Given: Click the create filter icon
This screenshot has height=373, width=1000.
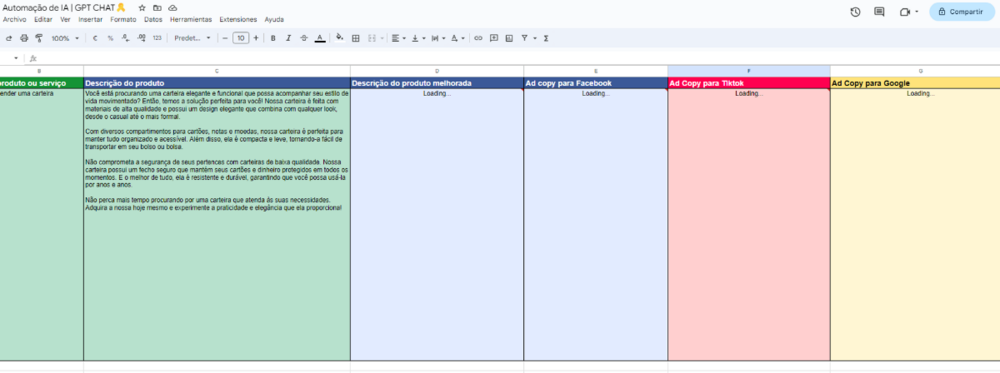Looking at the screenshot, I should coord(524,38).
